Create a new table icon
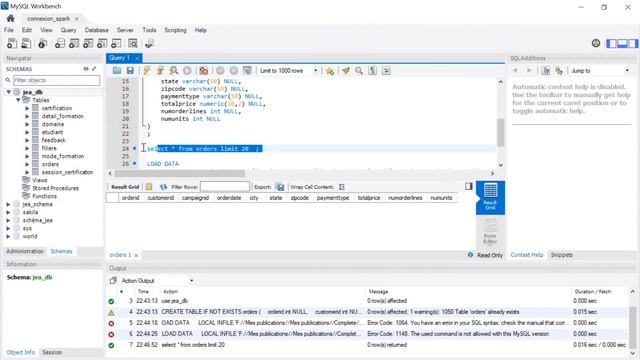Image resolution: width=640 pixels, height=360 pixels. click(x=74, y=43)
